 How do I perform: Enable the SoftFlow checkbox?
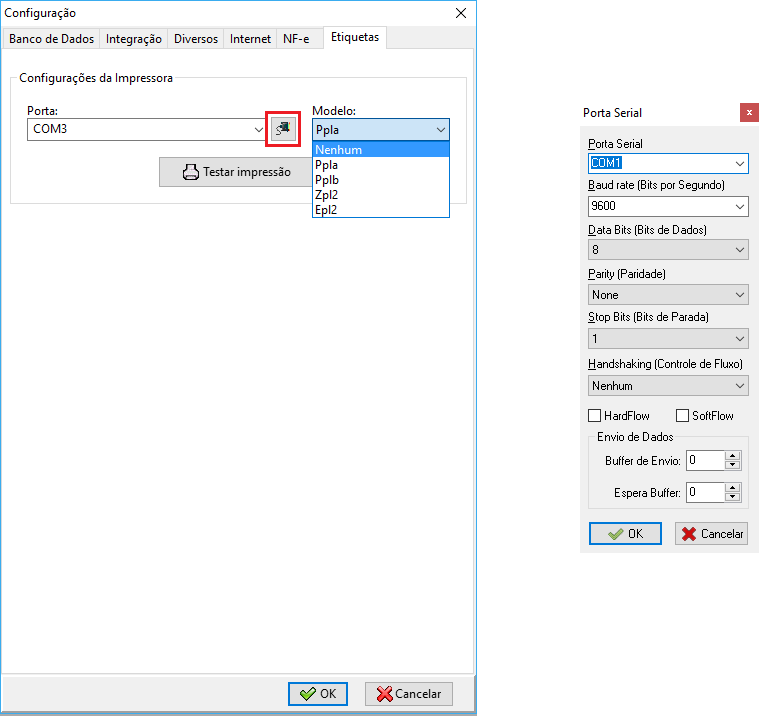(x=683, y=415)
